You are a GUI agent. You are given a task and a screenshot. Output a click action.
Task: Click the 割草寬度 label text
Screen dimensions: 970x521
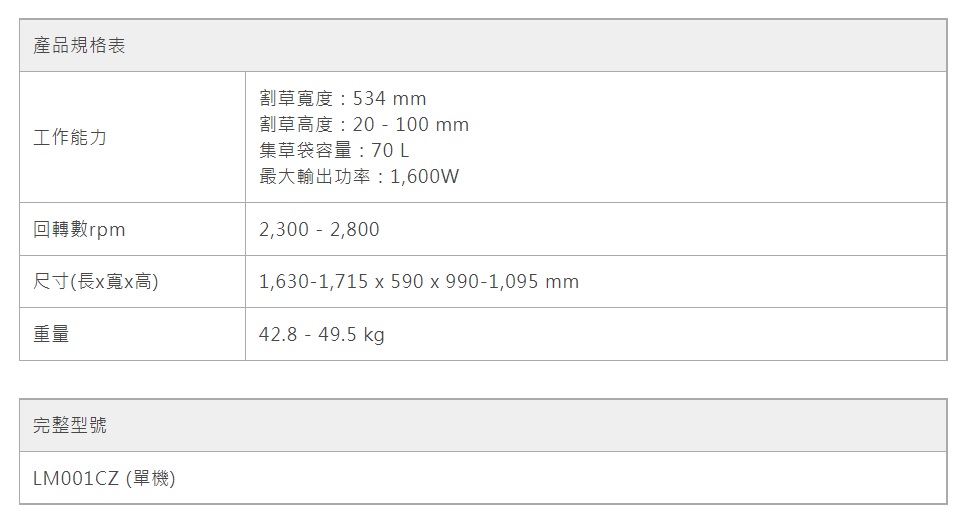tap(297, 98)
